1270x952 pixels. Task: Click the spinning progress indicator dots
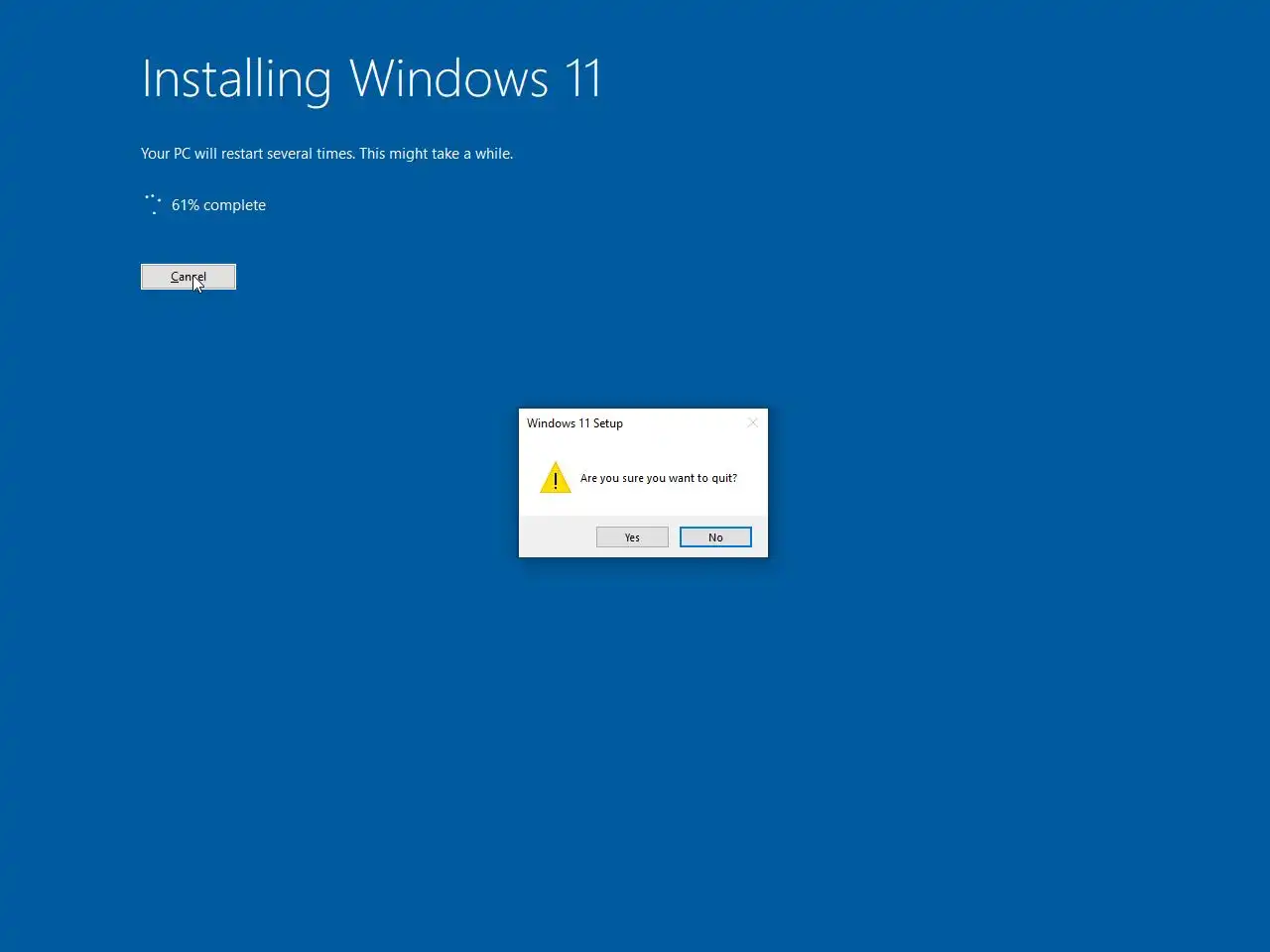point(153,204)
